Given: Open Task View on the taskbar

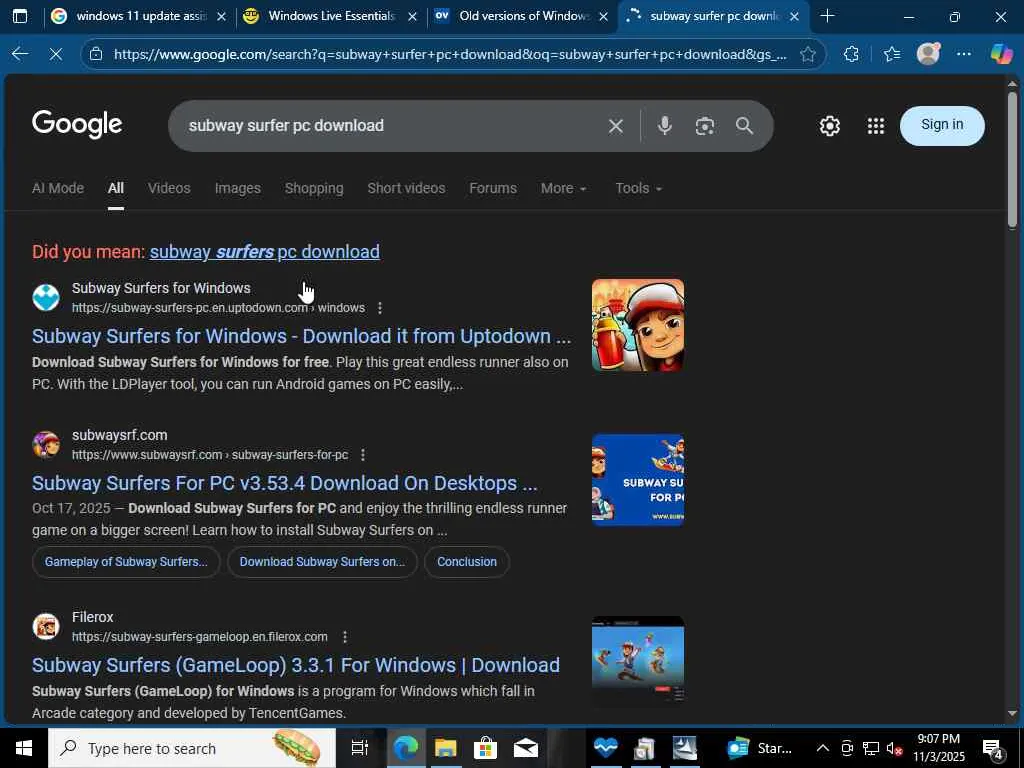Looking at the screenshot, I should click(x=359, y=748).
